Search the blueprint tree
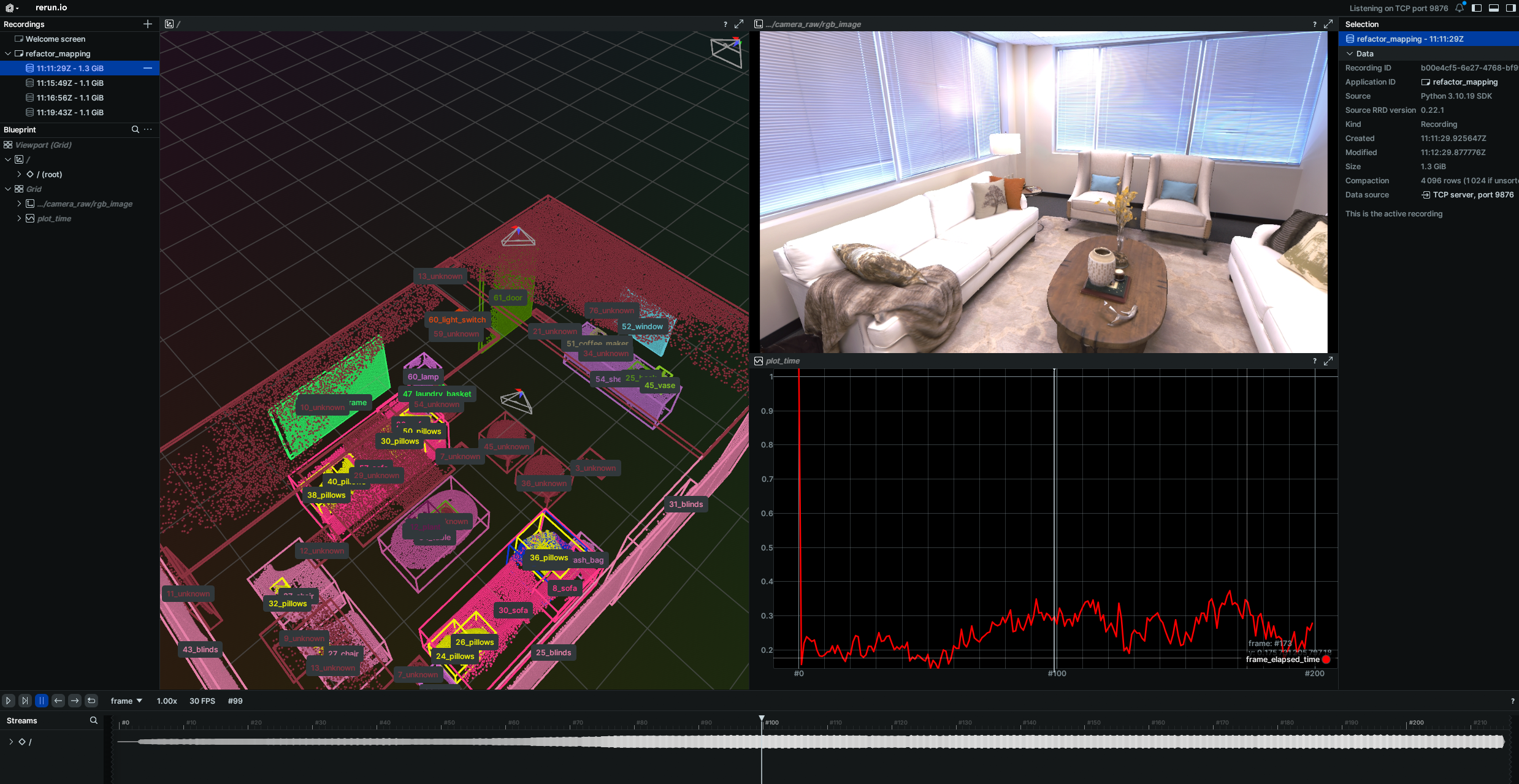This screenshot has width=1519, height=784. (x=136, y=129)
